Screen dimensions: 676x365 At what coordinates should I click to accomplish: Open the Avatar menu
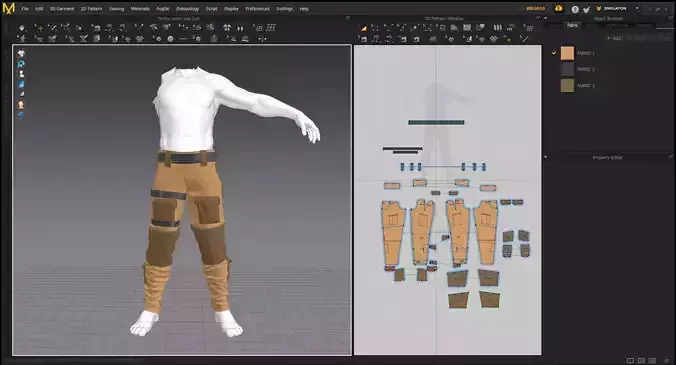pyautogui.click(x=163, y=9)
